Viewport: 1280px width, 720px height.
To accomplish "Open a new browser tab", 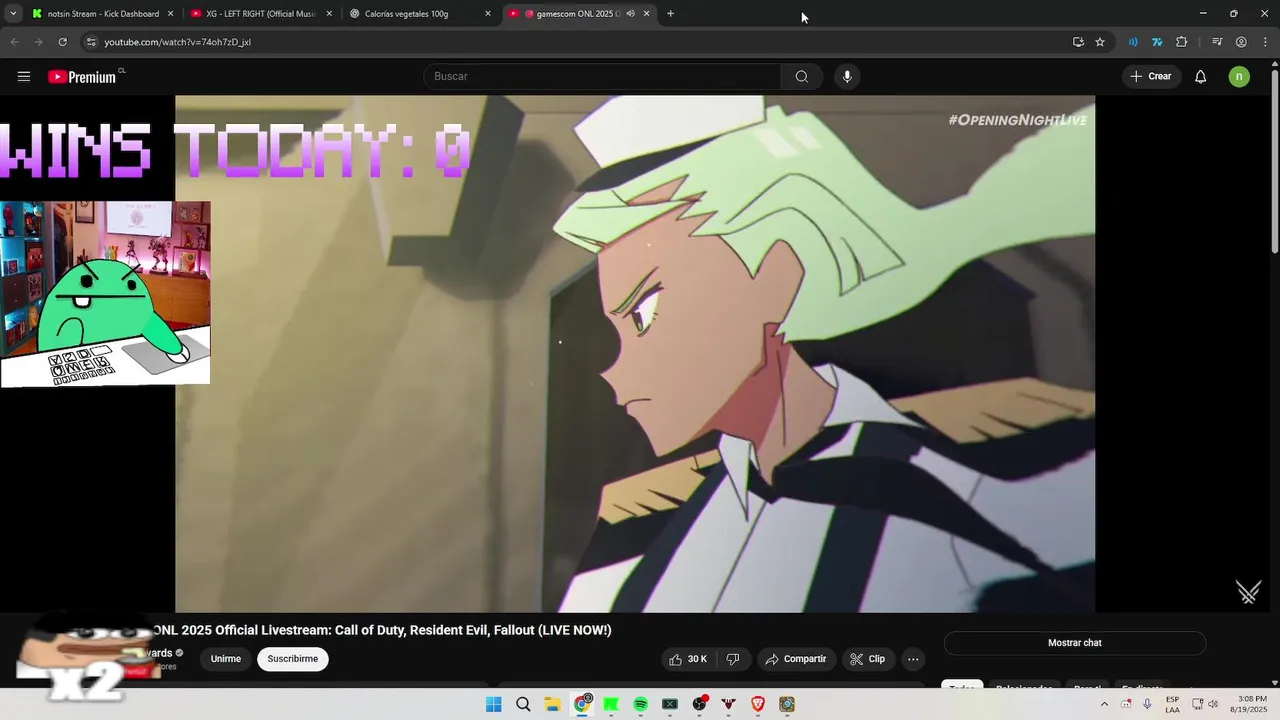I will tap(670, 13).
